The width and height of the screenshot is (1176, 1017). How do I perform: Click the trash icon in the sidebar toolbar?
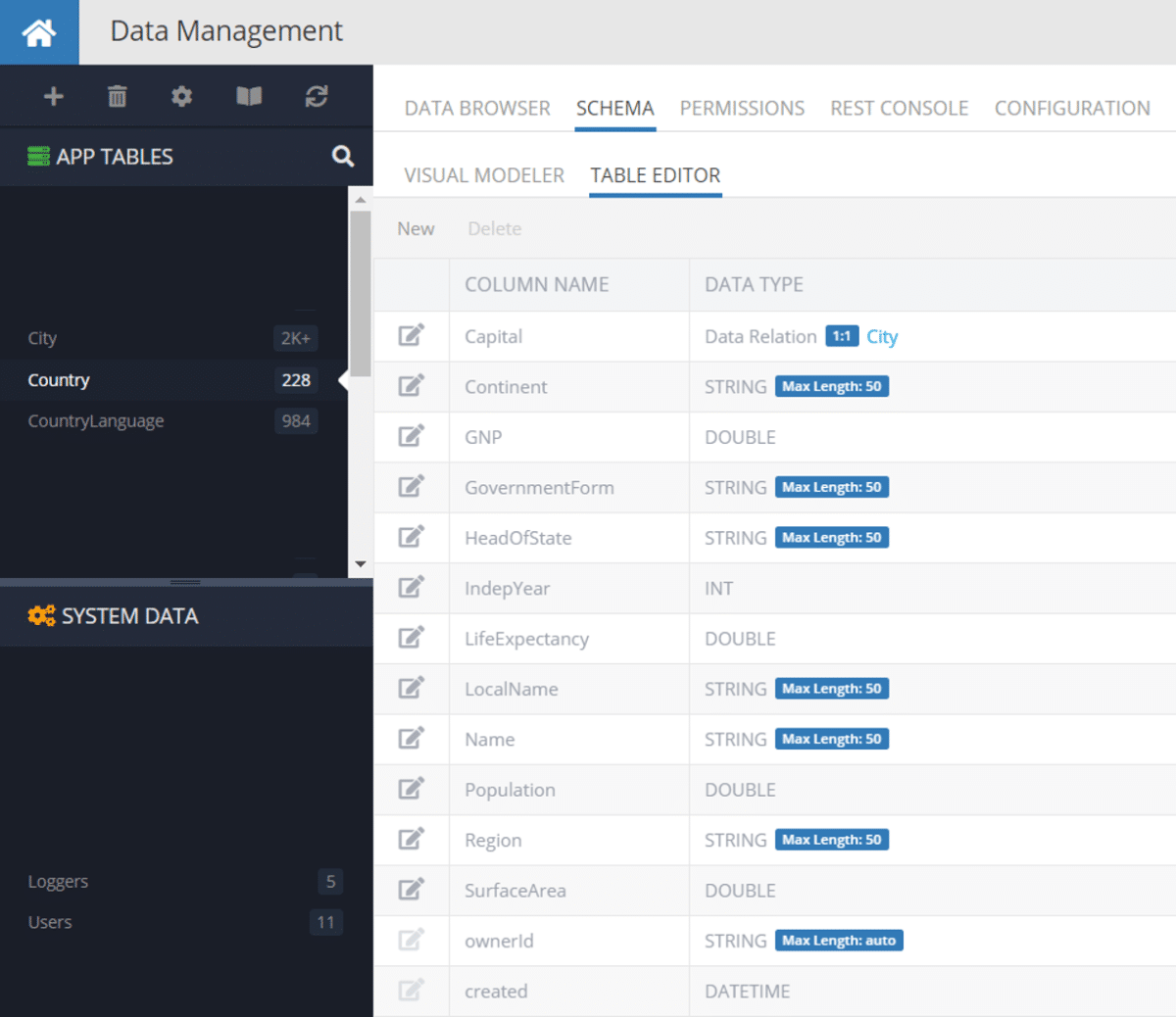[x=117, y=96]
